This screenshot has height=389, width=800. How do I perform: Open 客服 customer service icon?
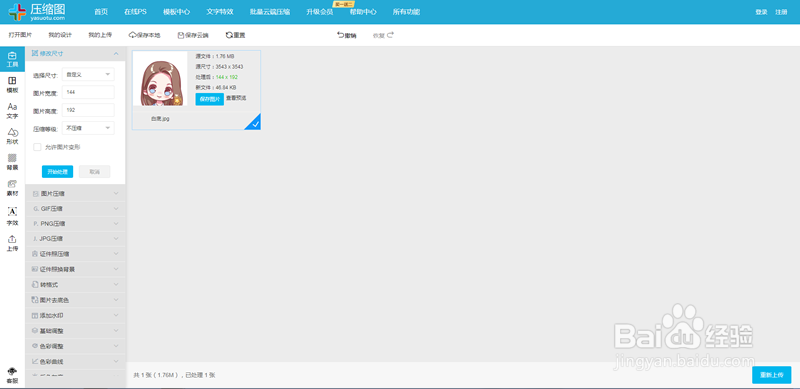click(12, 376)
